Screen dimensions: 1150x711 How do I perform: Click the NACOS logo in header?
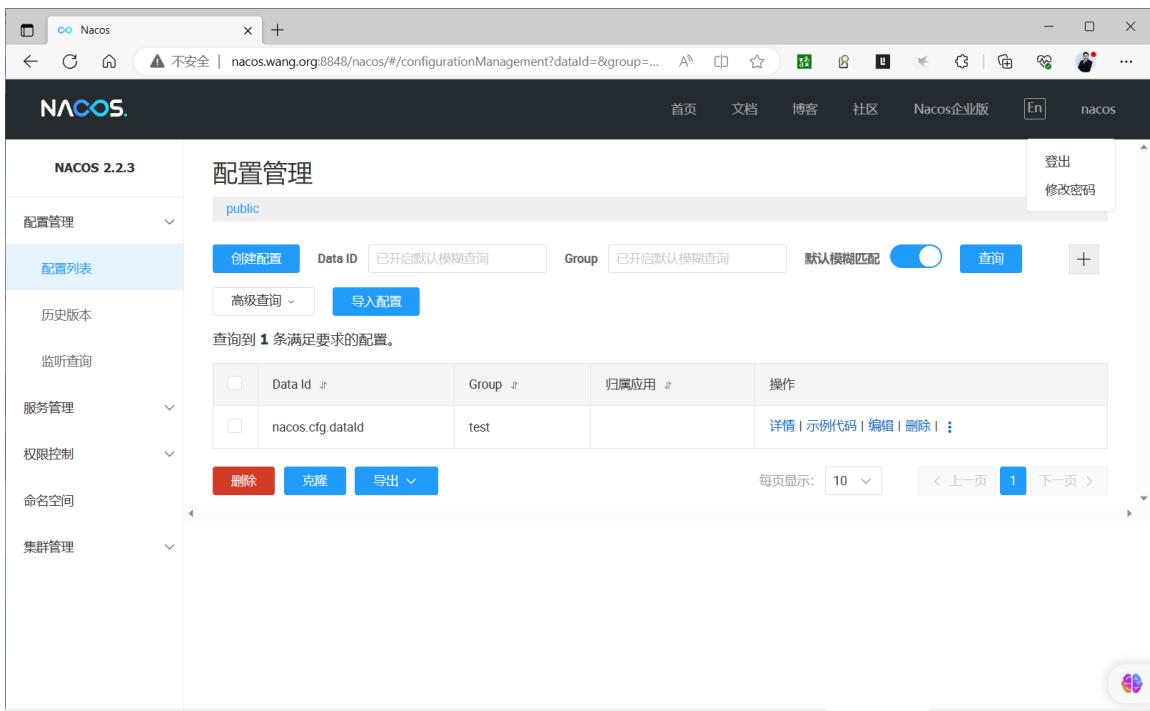[x=84, y=109]
